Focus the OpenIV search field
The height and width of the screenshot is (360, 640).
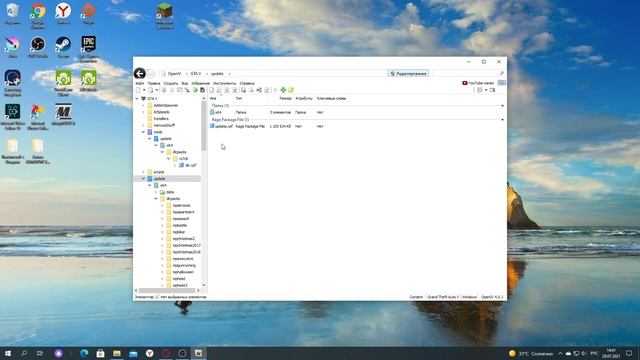coord(465,73)
